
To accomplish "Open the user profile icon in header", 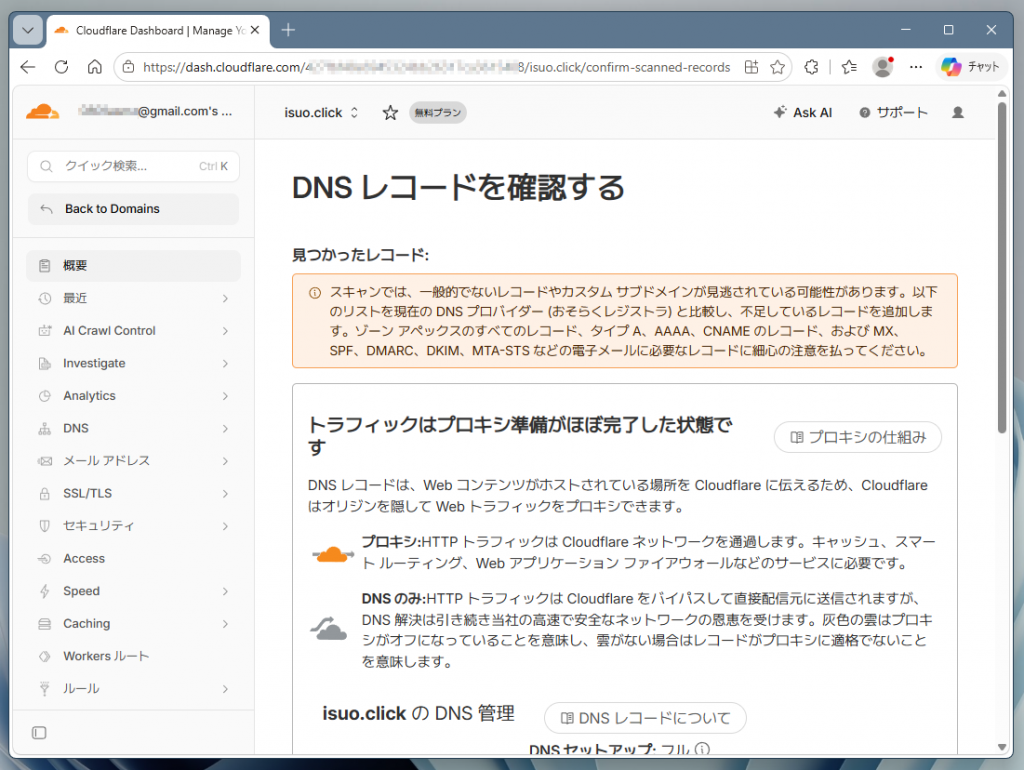I will tap(957, 112).
